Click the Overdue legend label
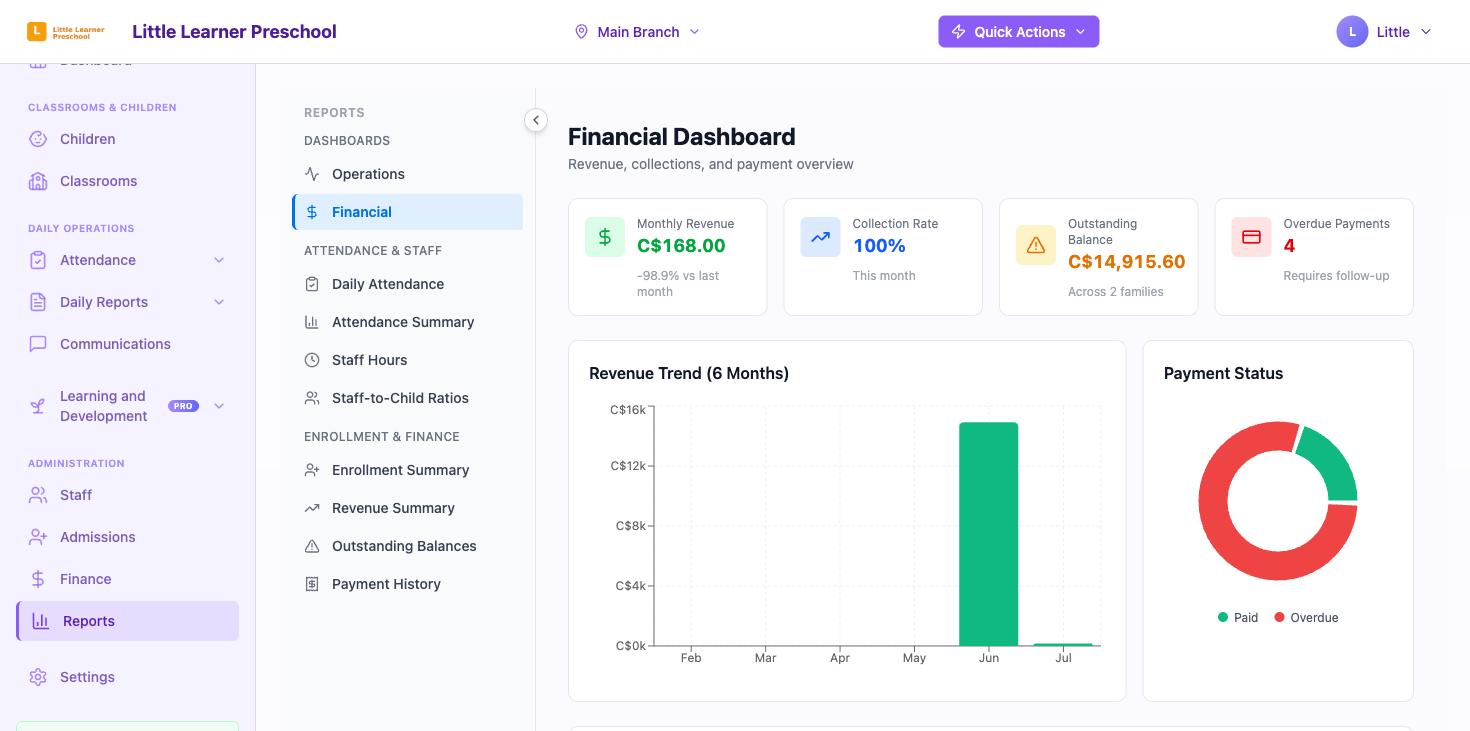This screenshot has height=731, width=1470. tap(1314, 617)
